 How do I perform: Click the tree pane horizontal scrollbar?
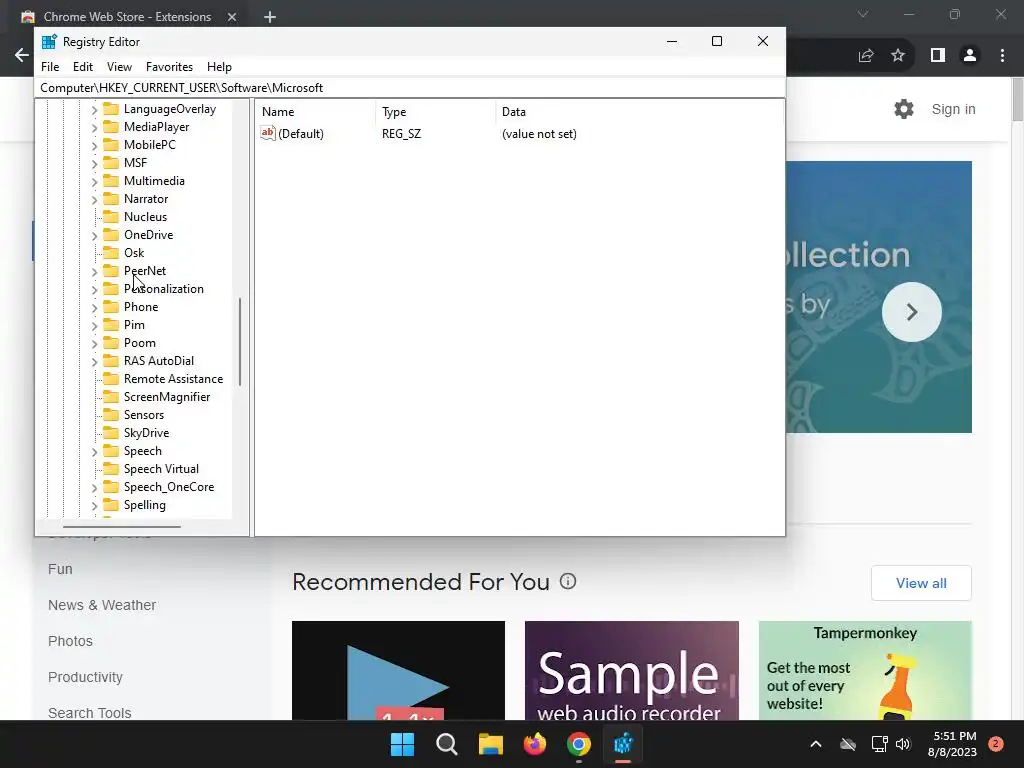[x=121, y=526]
